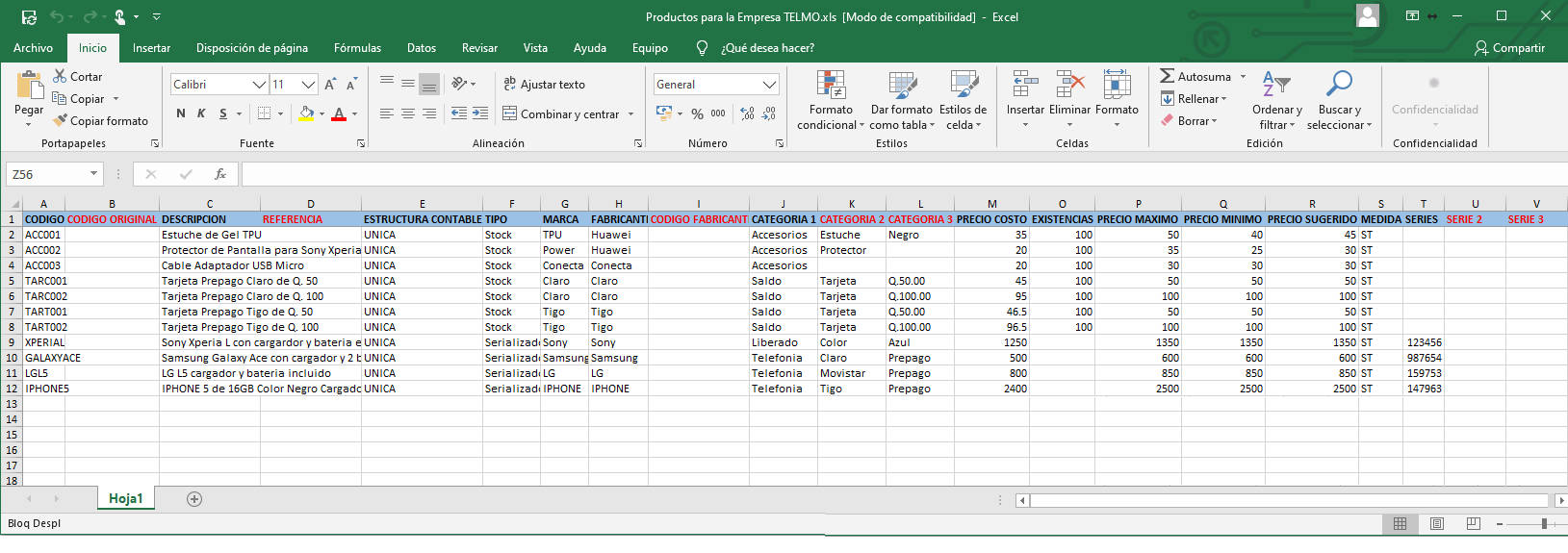
Task: Click the Compartir share button
Action: 1509,48
